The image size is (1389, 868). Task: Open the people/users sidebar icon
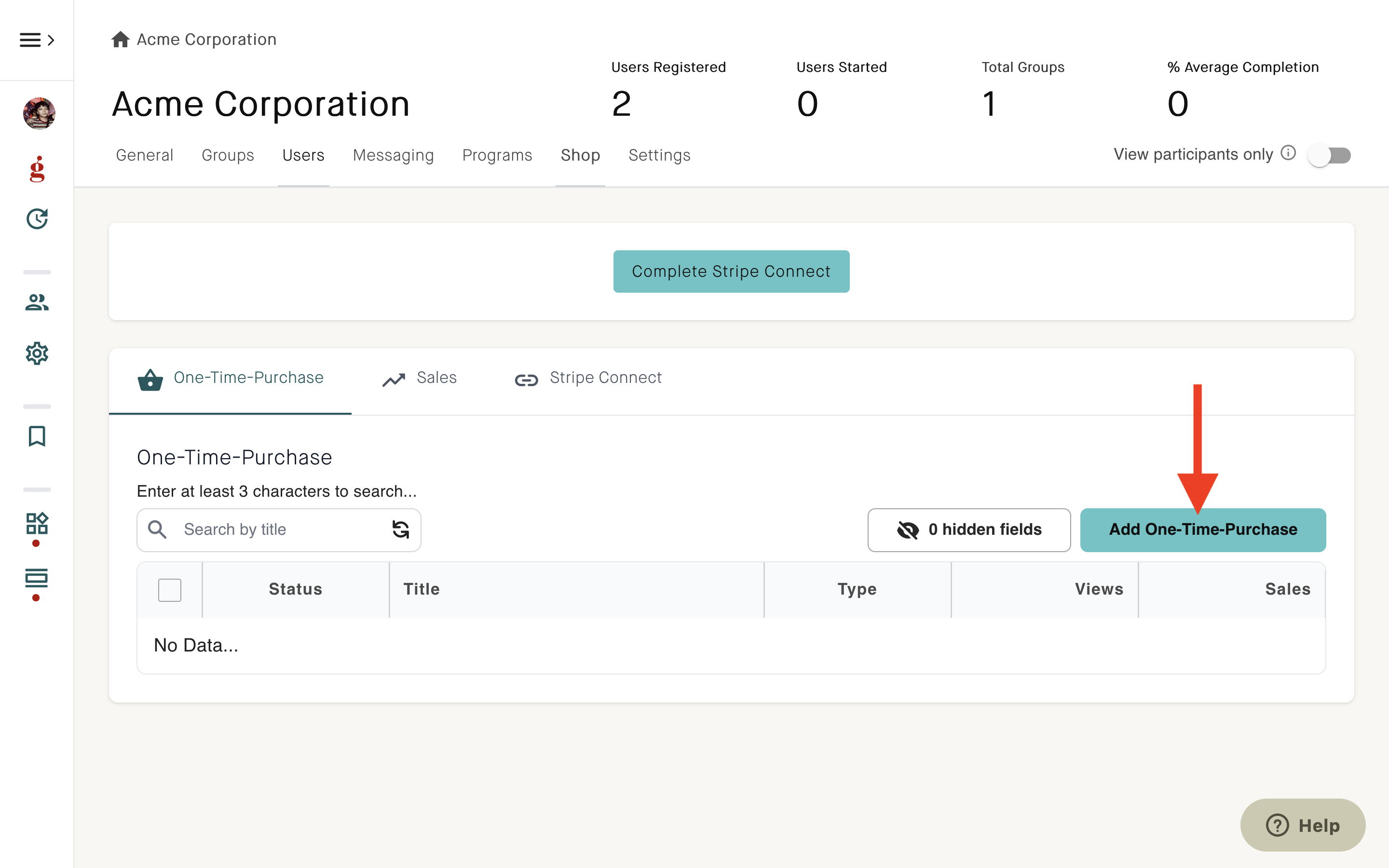click(37, 302)
